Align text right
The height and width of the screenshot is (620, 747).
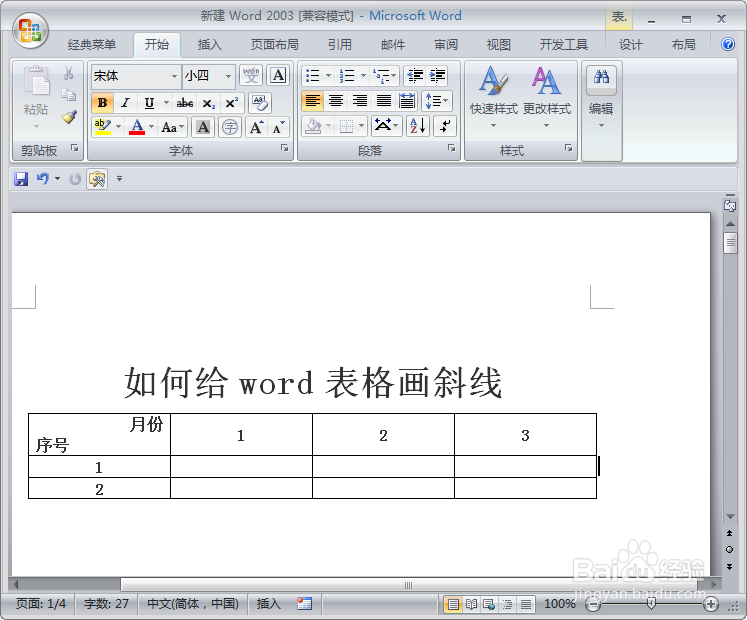(x=360, y=101)
